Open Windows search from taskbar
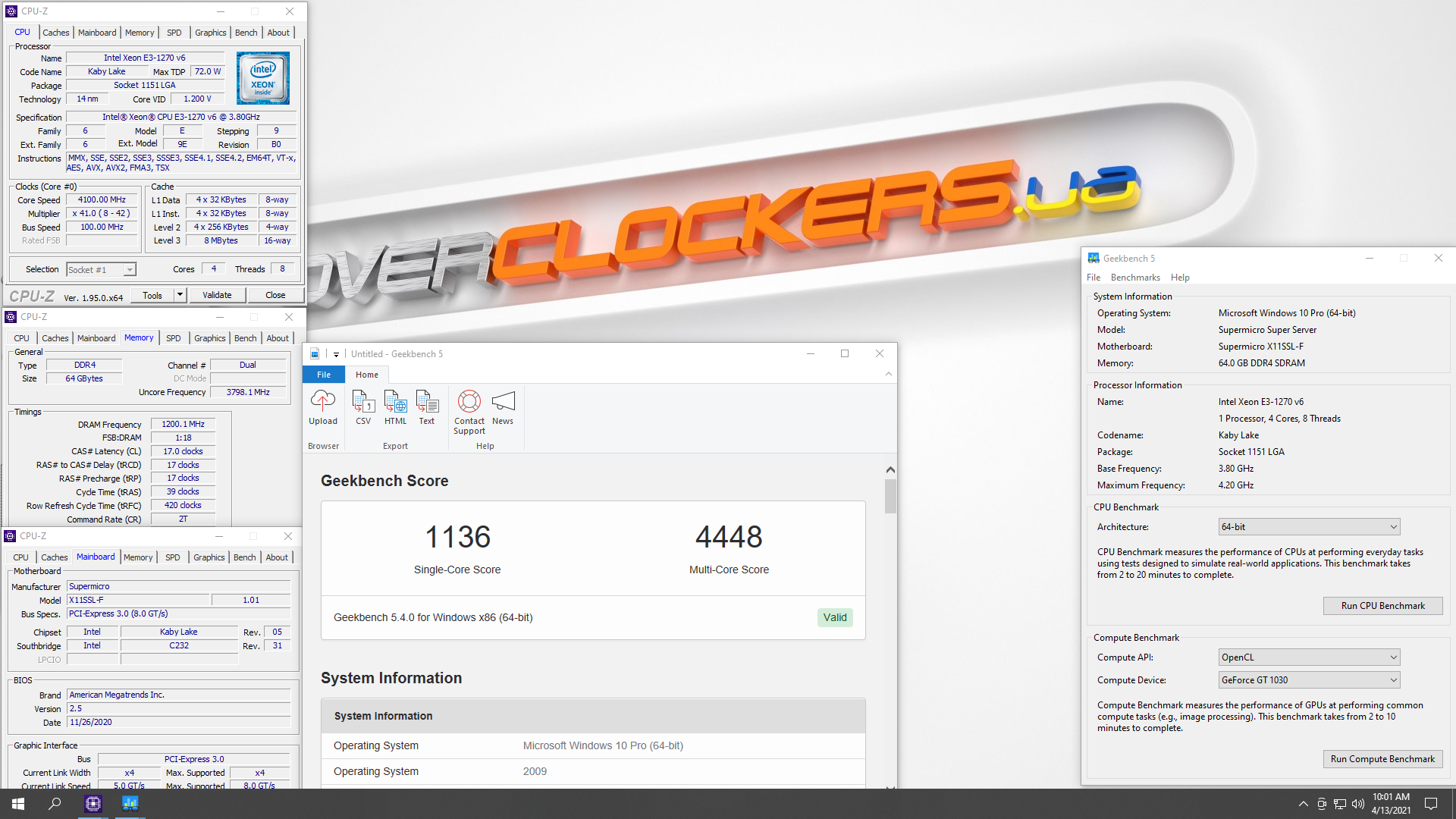Viewport: 1456px width, 819px height. tap(55, 804)
